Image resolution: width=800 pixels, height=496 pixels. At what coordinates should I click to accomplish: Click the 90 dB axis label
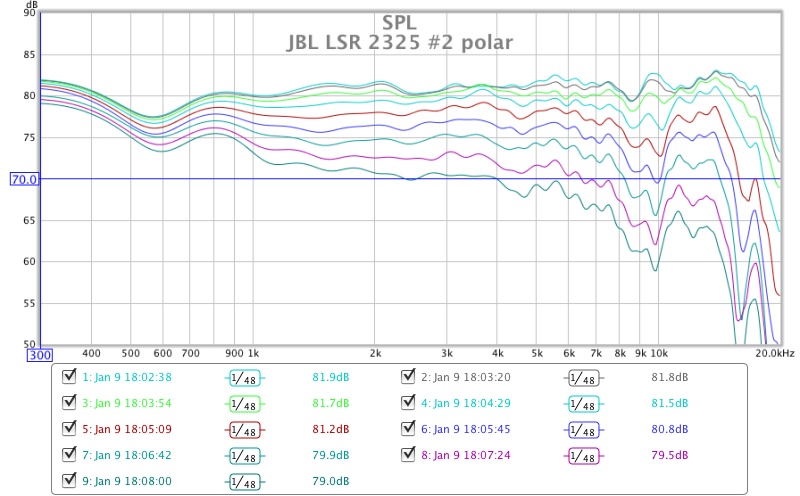pyautogui.click(x=30, y=13)
